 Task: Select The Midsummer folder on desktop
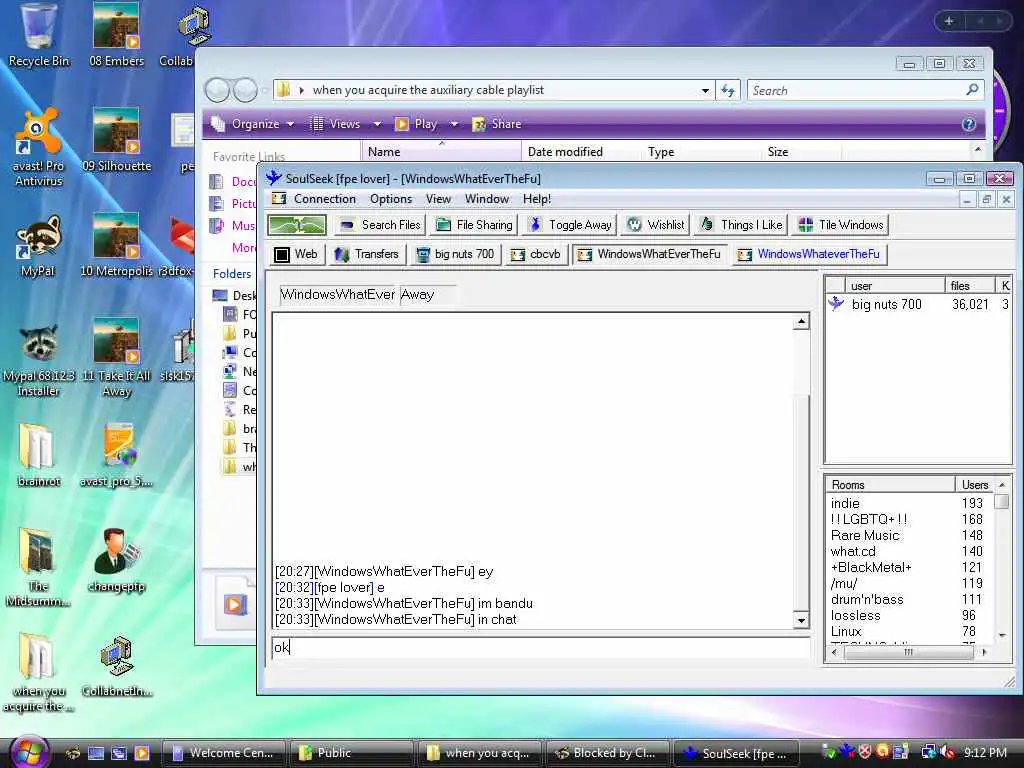point(38,567)
